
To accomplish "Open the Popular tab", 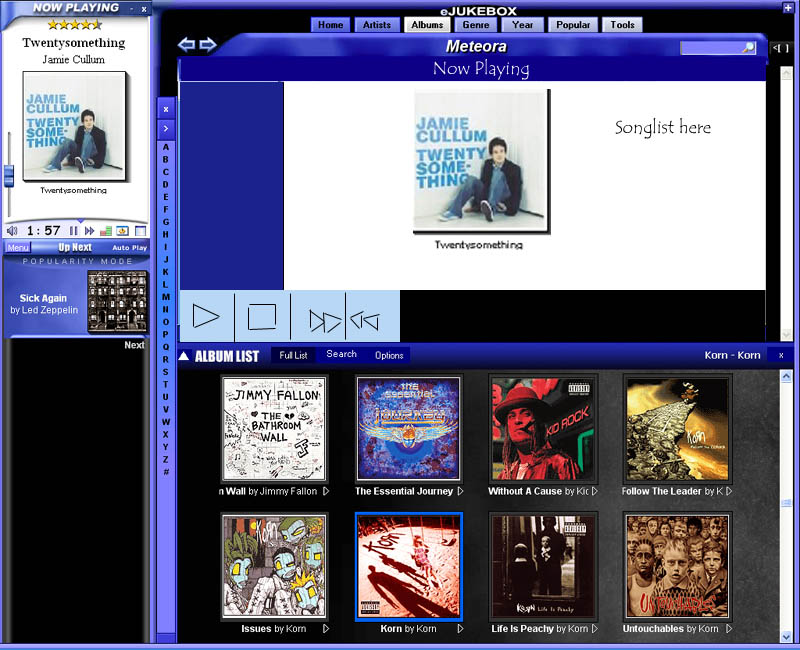I will [x=573, y=24].
